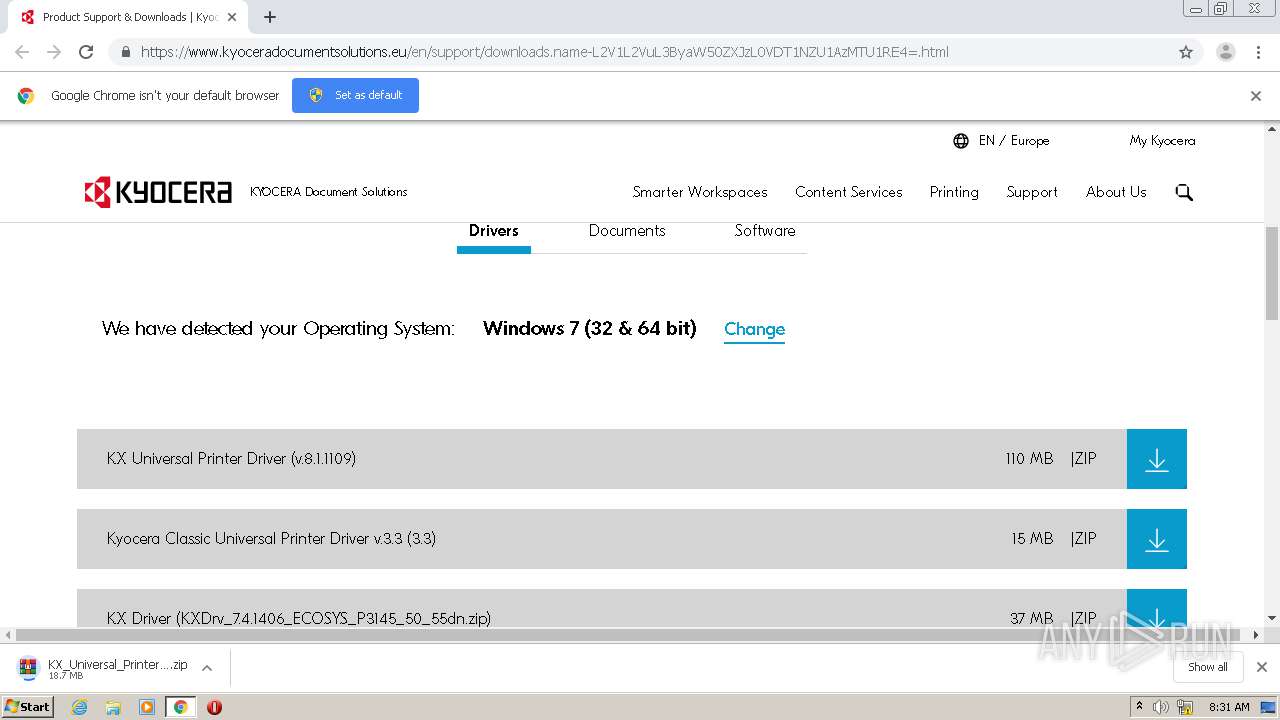Open Windows Media Player from the taskbar
This screenshot has width=1280, height=720.
coord(147,707)
